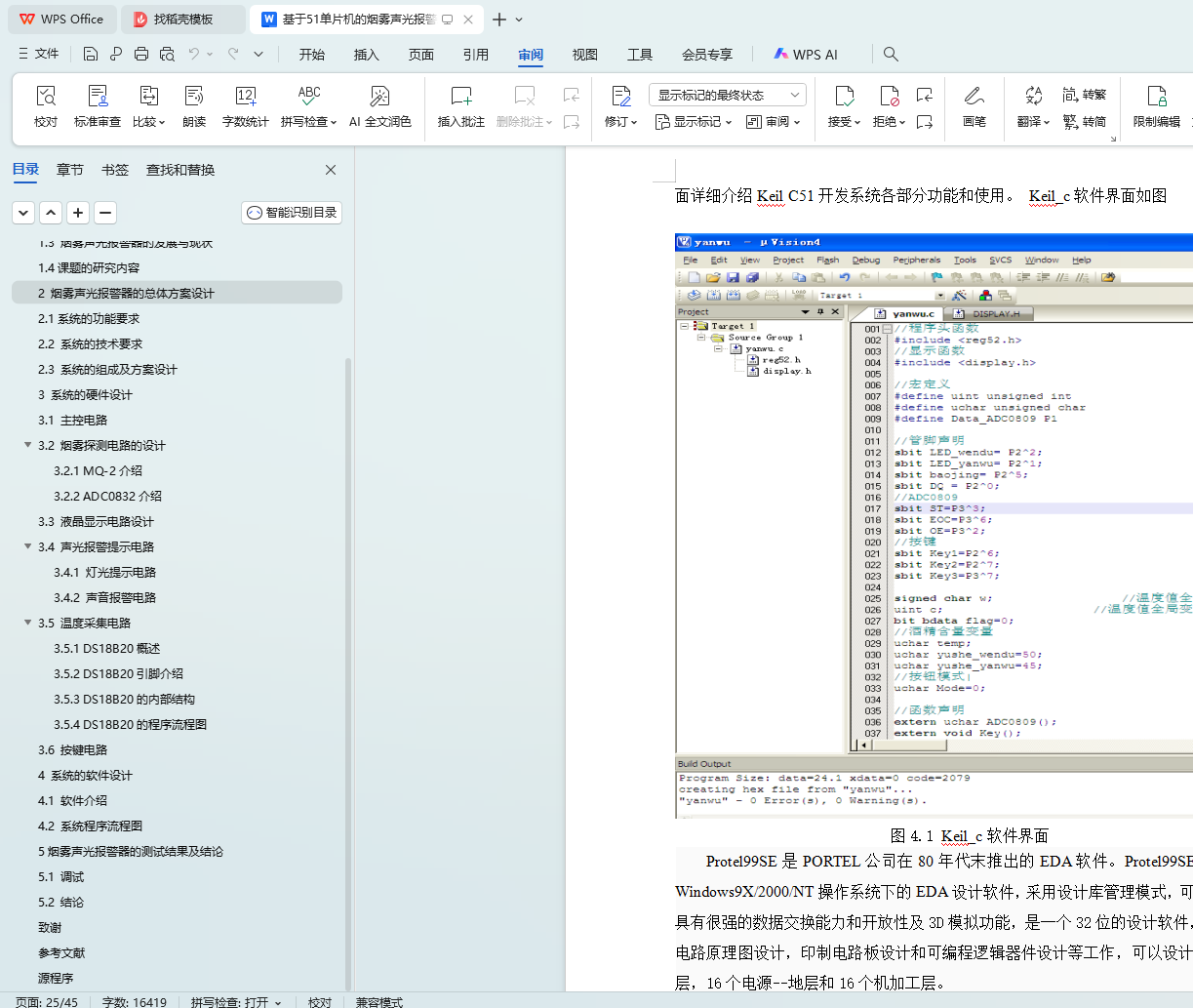The image size is (1193, 1008).
Task: Jump to the previous change icon
Action: point(925,95)
